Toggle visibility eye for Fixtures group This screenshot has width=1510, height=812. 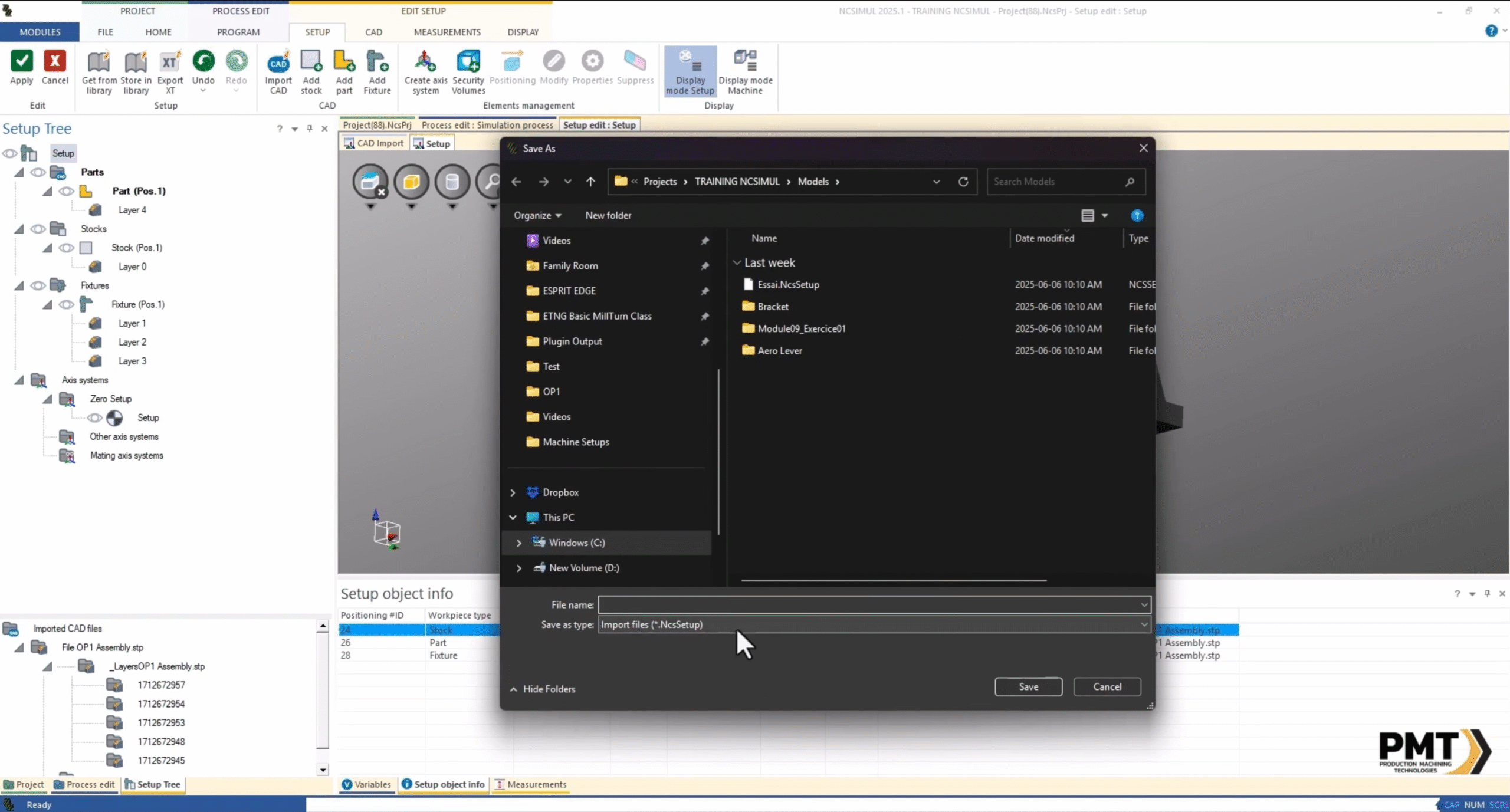pos(38,285)
